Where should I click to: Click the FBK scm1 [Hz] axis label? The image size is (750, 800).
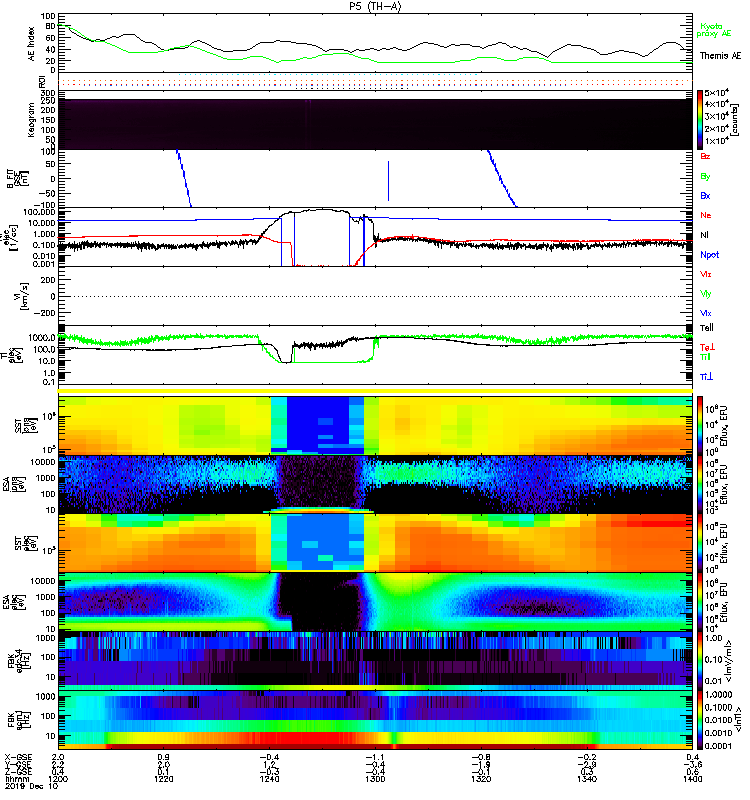tap(19, 718)
